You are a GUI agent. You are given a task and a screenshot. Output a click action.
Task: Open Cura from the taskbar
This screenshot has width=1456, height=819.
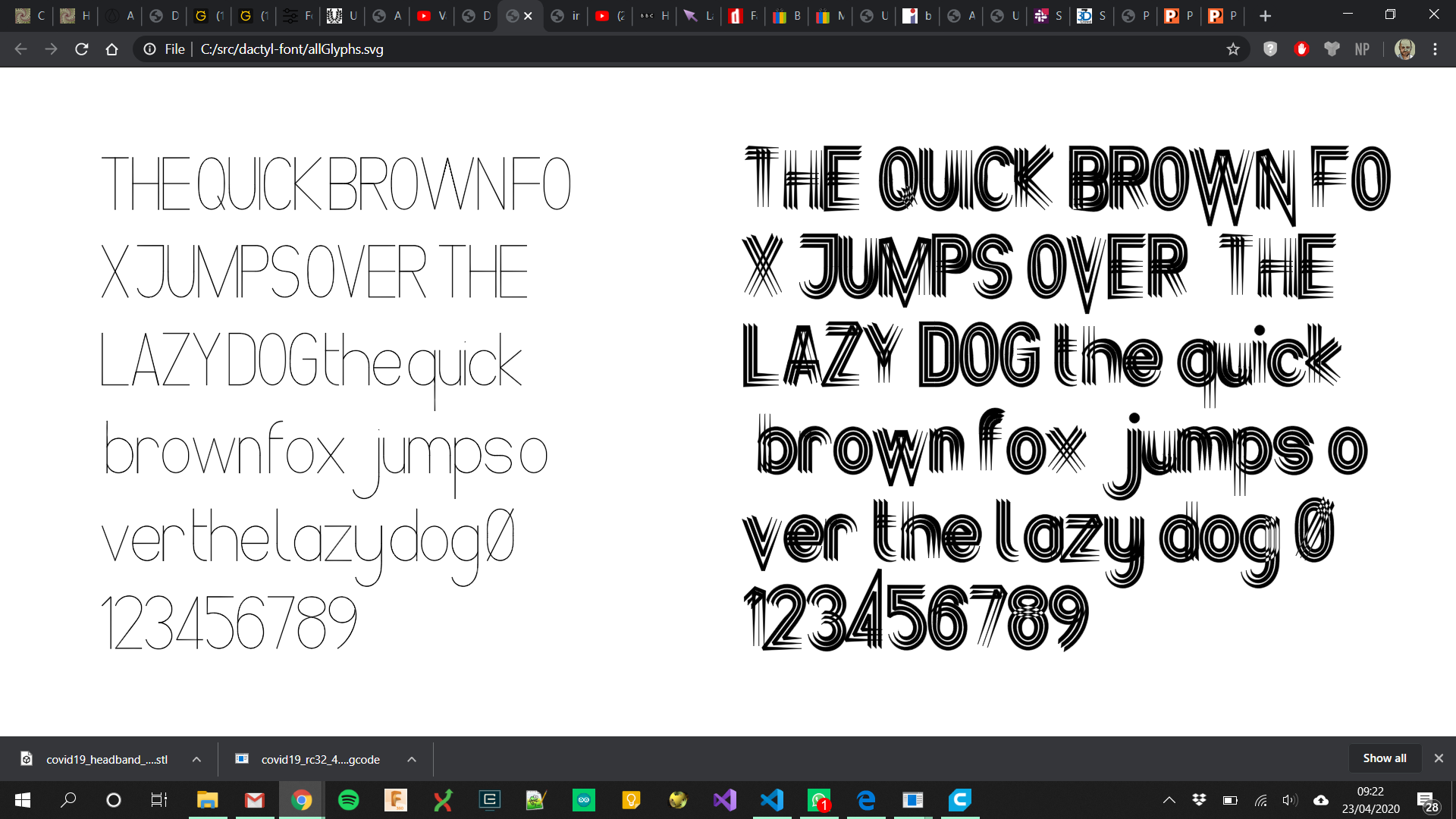click(960, 800)
